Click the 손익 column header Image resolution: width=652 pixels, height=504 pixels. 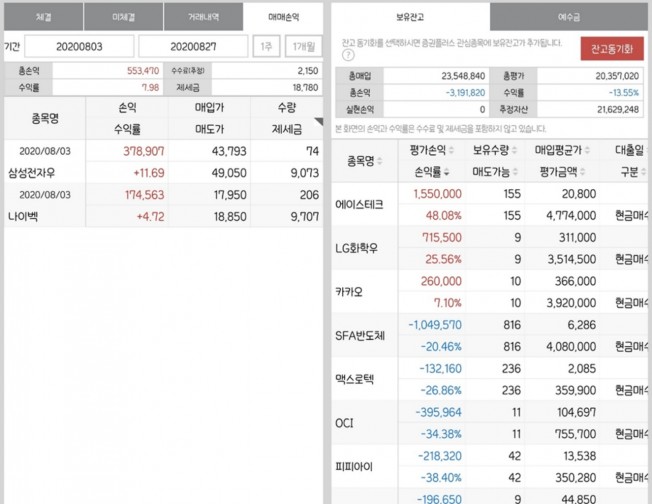point(127,108)
